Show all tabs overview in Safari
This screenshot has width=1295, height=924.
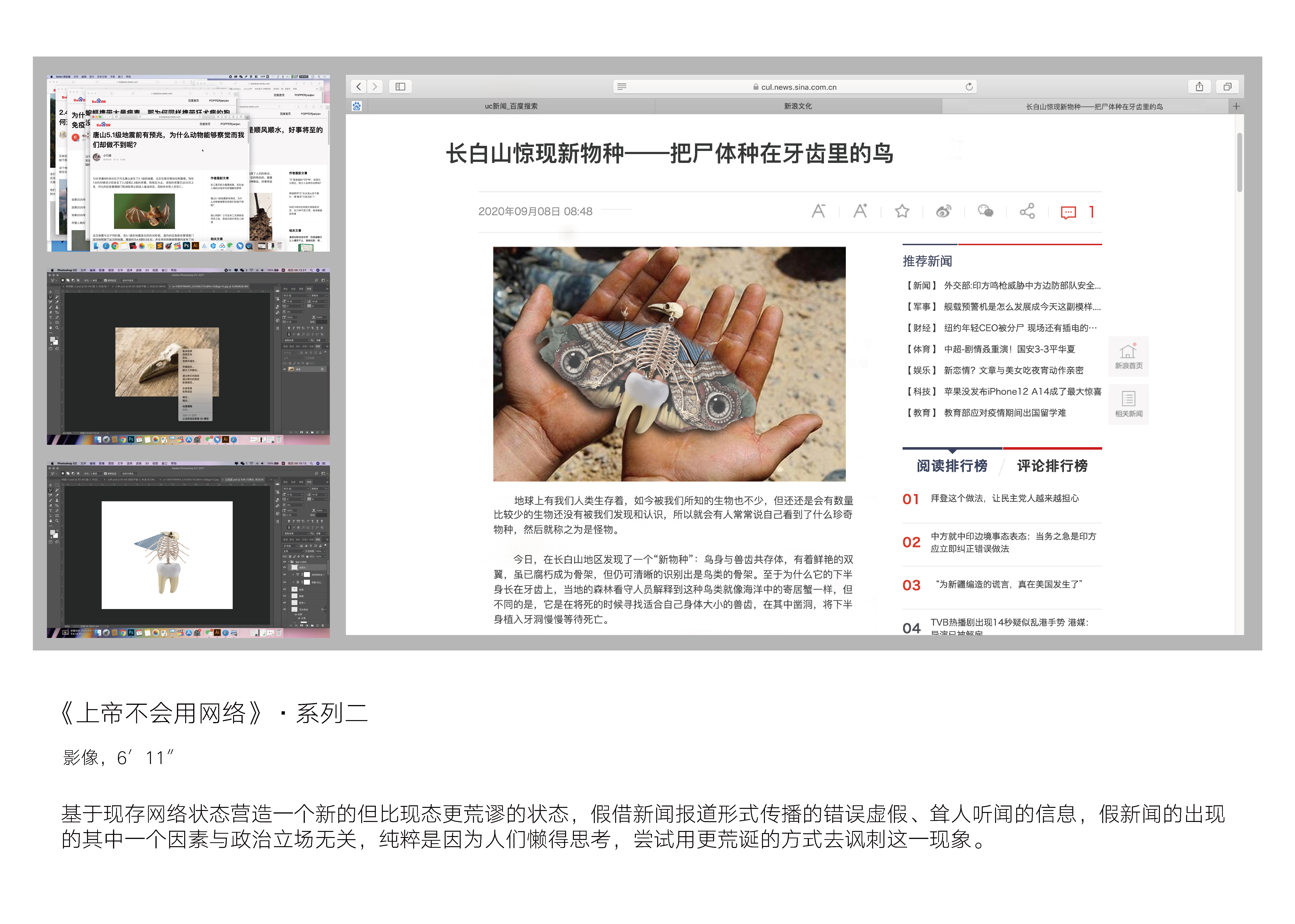pos(1227,86)
